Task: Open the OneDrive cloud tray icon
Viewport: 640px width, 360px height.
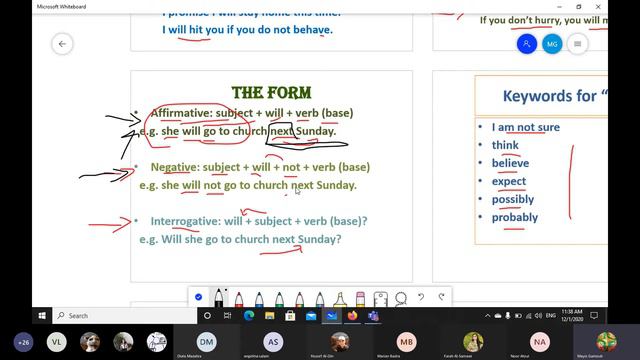Action: (x=498, y=316)
